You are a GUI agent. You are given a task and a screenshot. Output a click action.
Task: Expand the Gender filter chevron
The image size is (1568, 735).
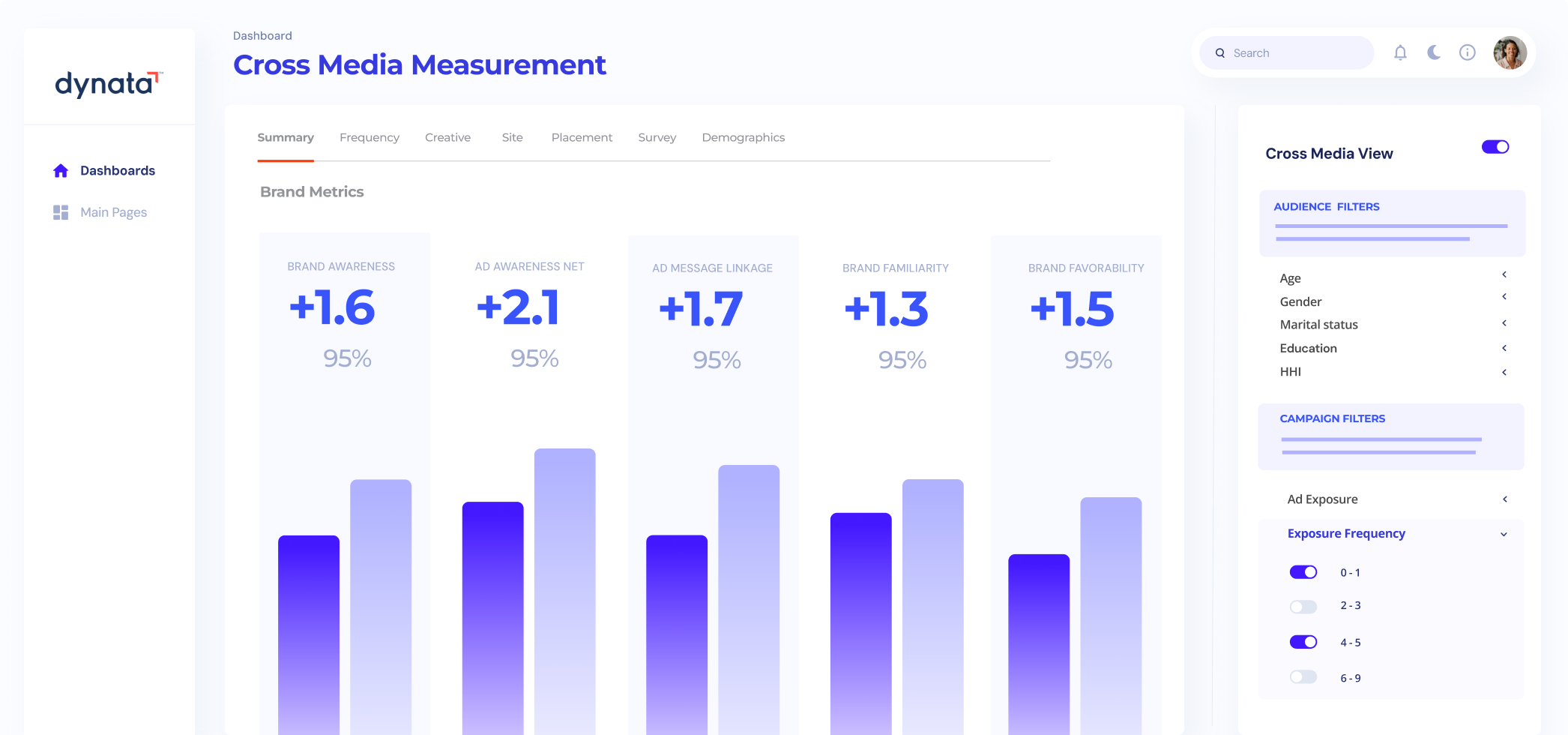click(1504, 297)
